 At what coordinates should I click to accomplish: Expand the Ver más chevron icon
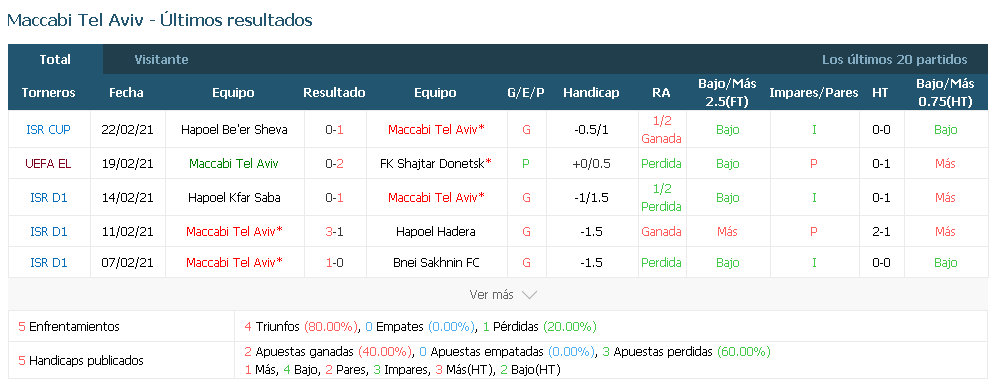point(529,295)
